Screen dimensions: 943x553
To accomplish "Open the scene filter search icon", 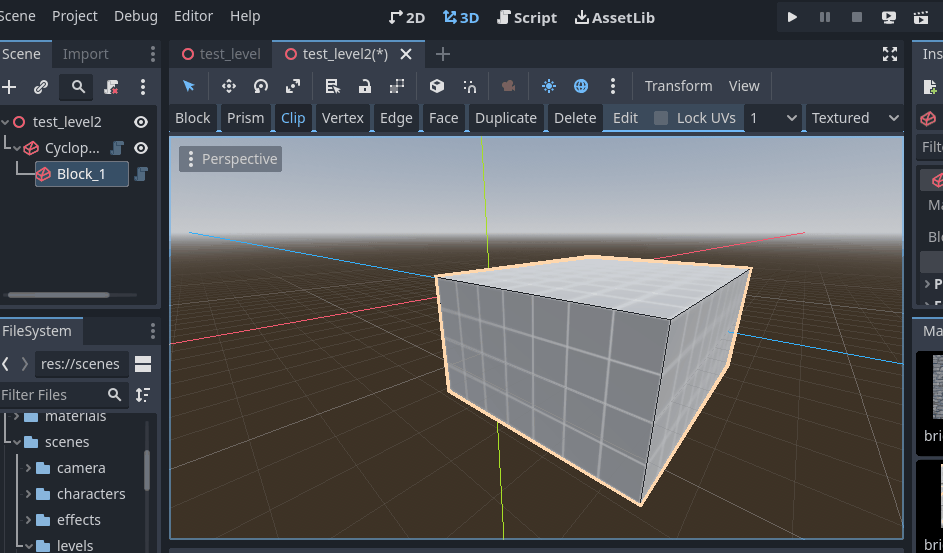I will point(78,87).
